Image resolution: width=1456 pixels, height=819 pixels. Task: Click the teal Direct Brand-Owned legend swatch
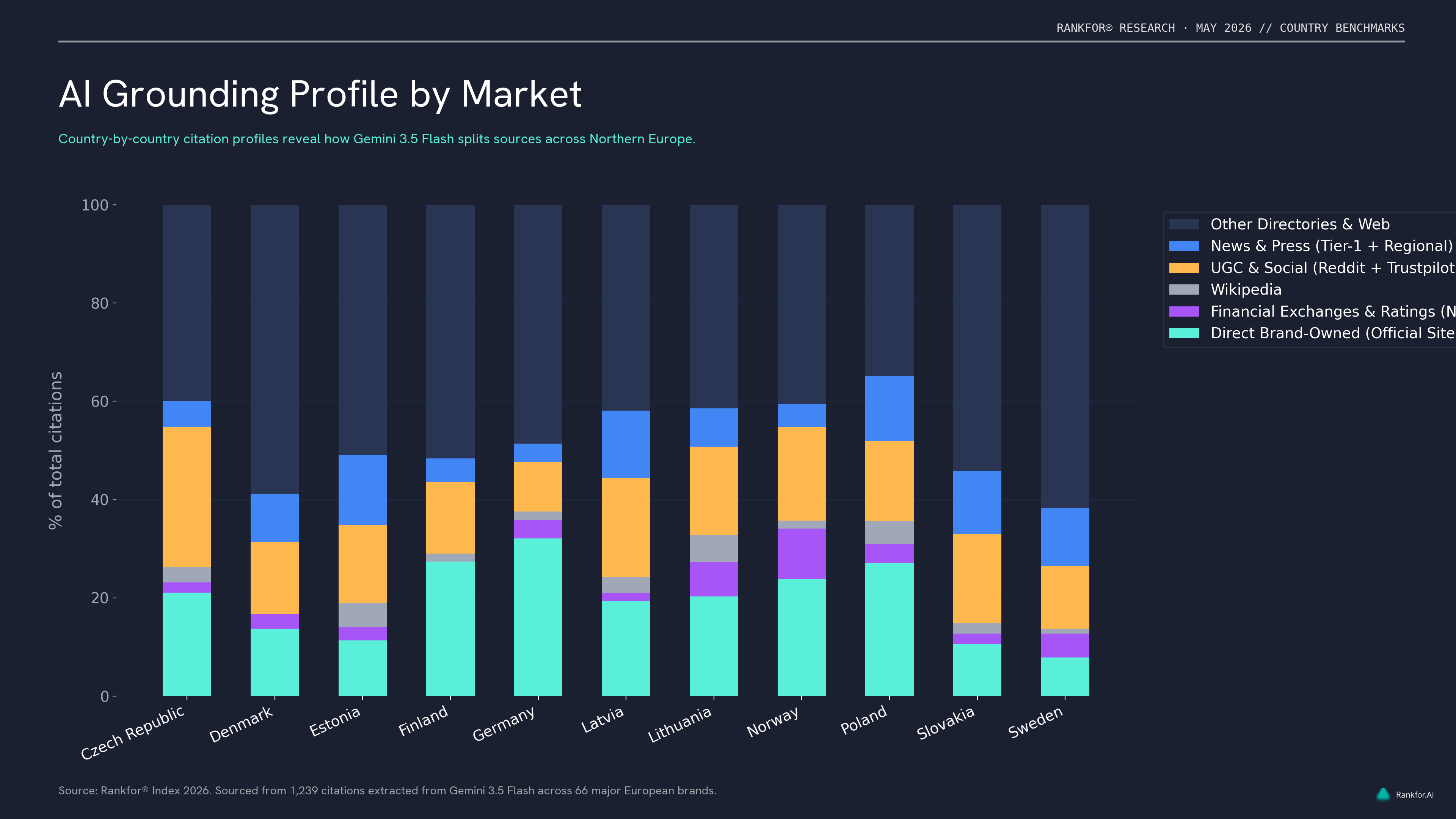pyautogui.click(x=1183, y=333)
